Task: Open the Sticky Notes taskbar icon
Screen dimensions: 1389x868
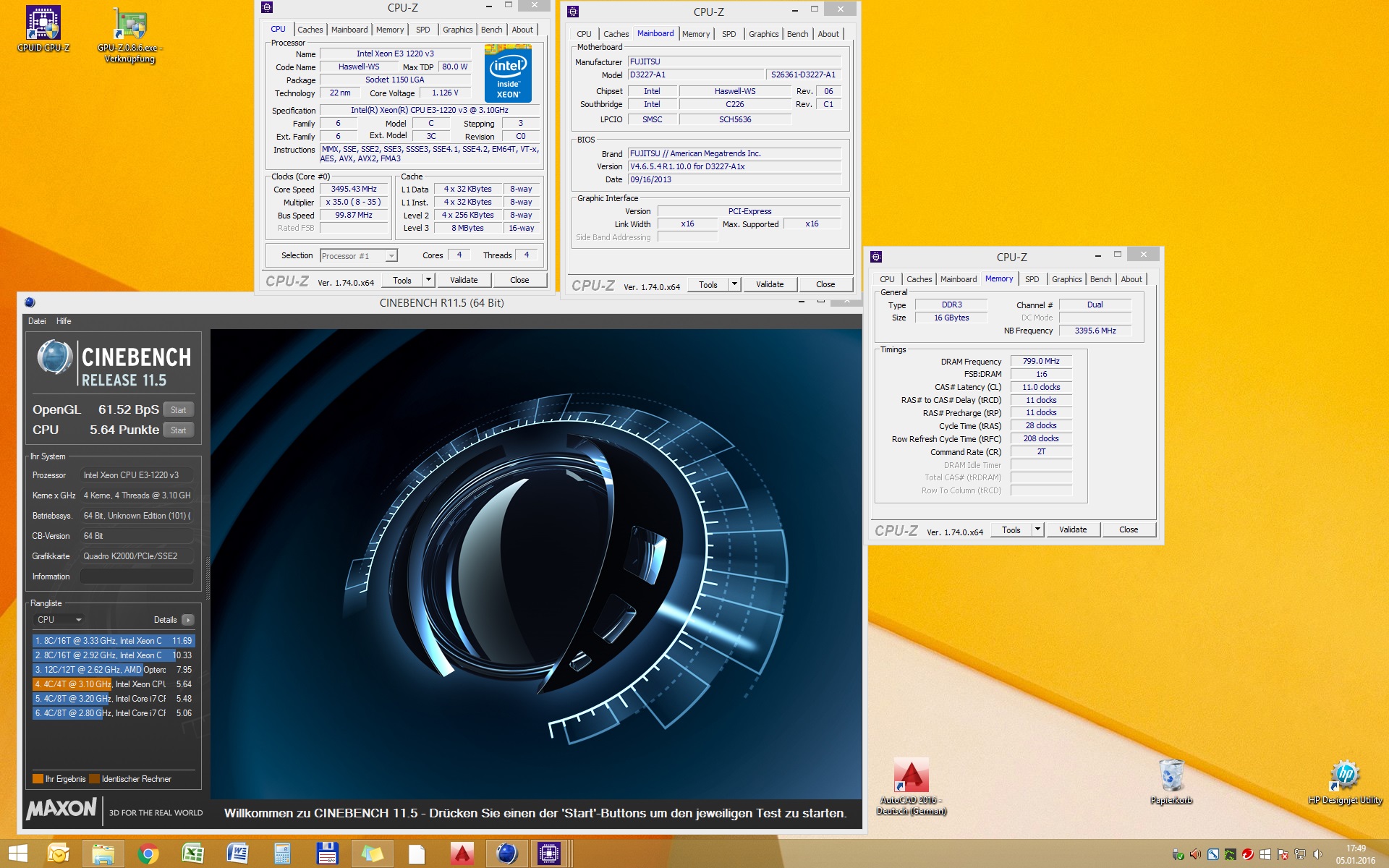Action: (372, 854)
